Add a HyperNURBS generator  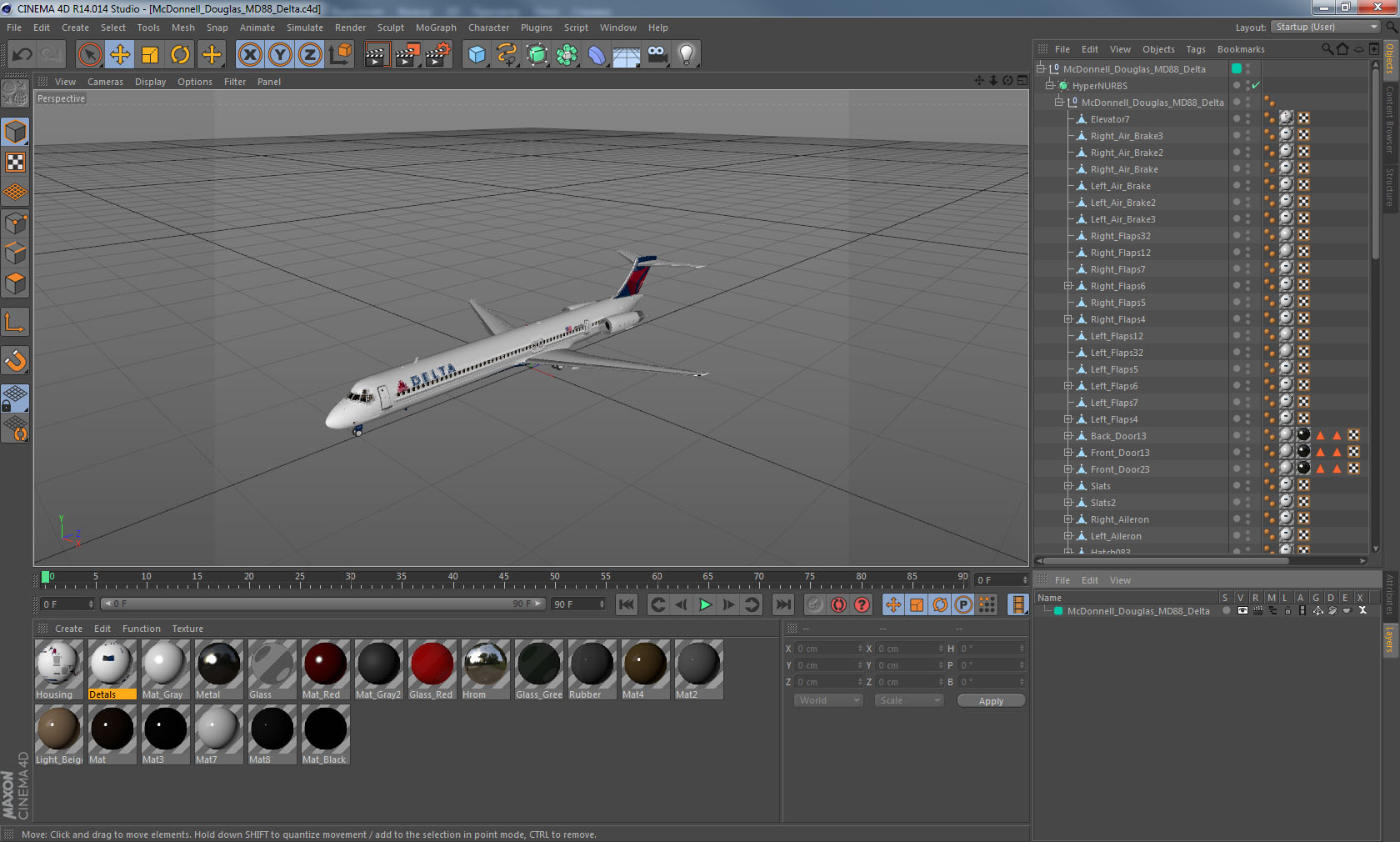pyautogui.click(x=537, y=55)
